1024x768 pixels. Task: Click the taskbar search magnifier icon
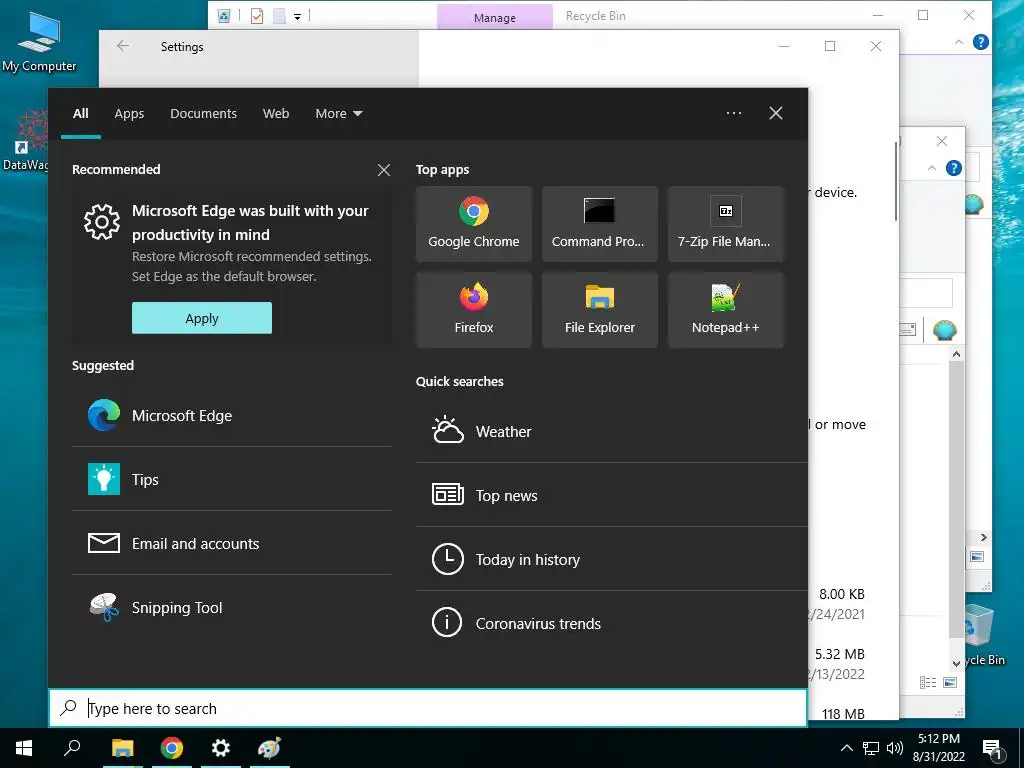(x=72, y=748)
